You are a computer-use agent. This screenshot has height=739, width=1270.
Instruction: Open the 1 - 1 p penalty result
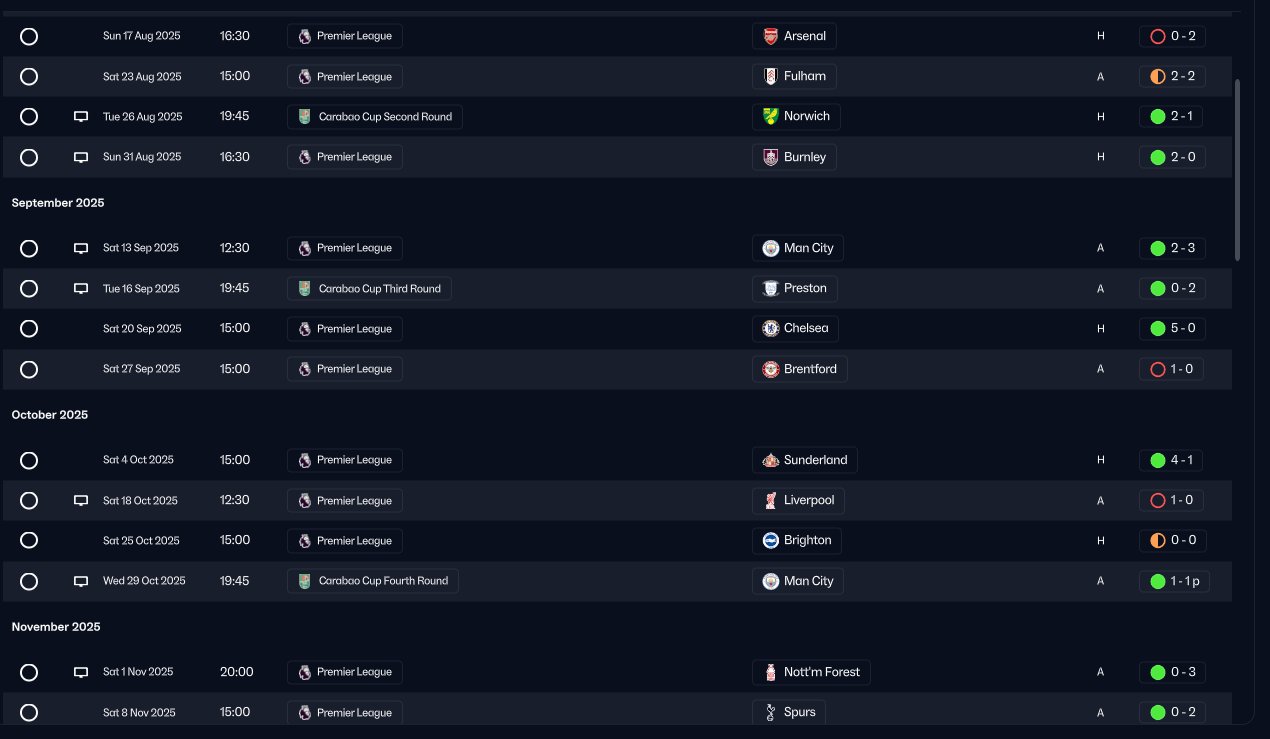(x=1174, y=581)
